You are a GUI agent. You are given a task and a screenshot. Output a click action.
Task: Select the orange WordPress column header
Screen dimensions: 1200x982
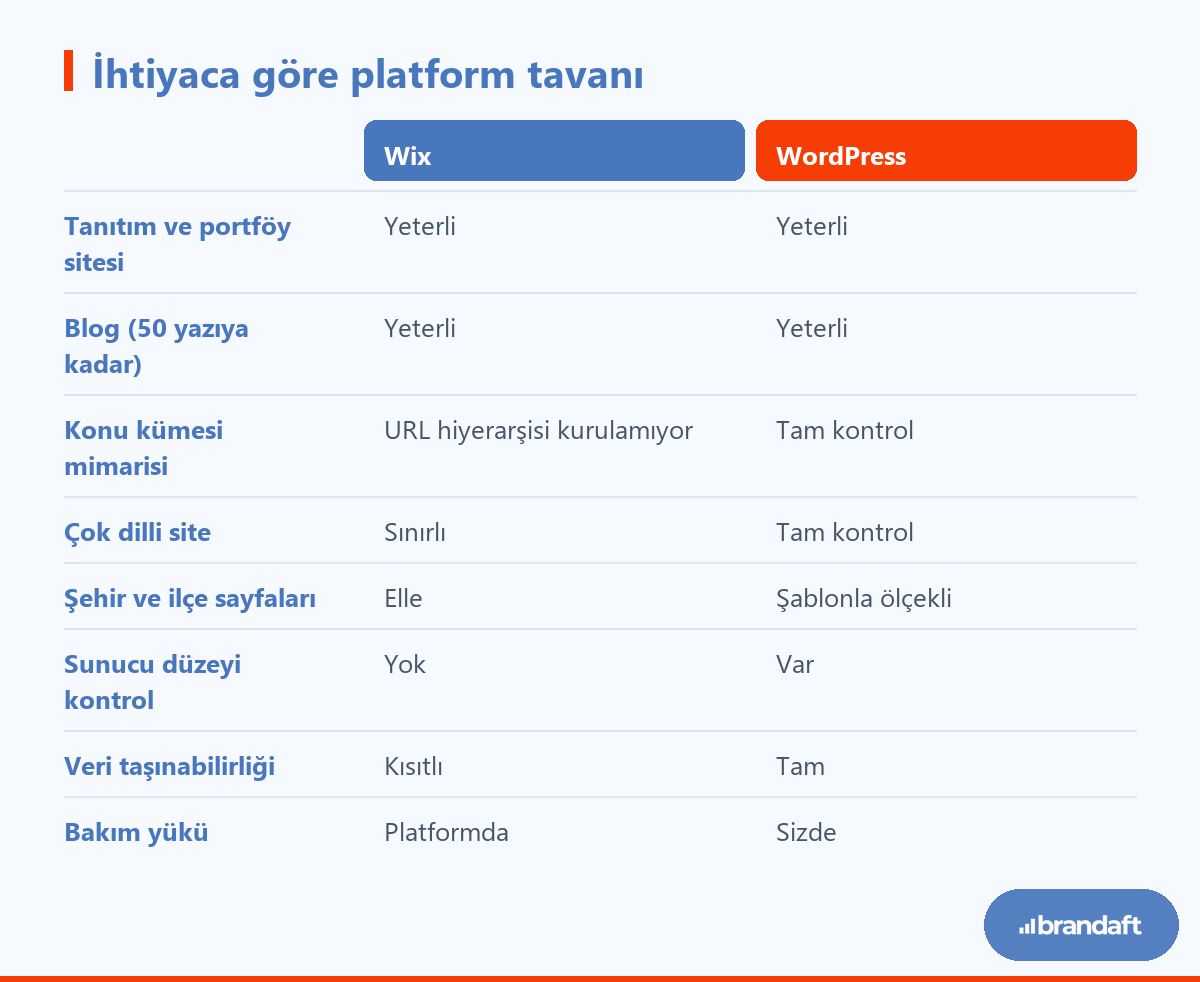[946, 151]
